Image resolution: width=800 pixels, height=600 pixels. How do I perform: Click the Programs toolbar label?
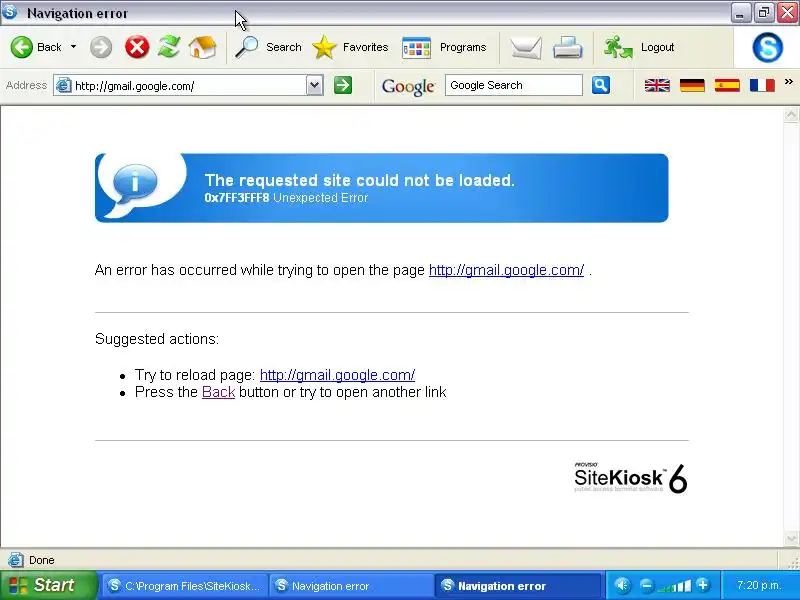463,47
